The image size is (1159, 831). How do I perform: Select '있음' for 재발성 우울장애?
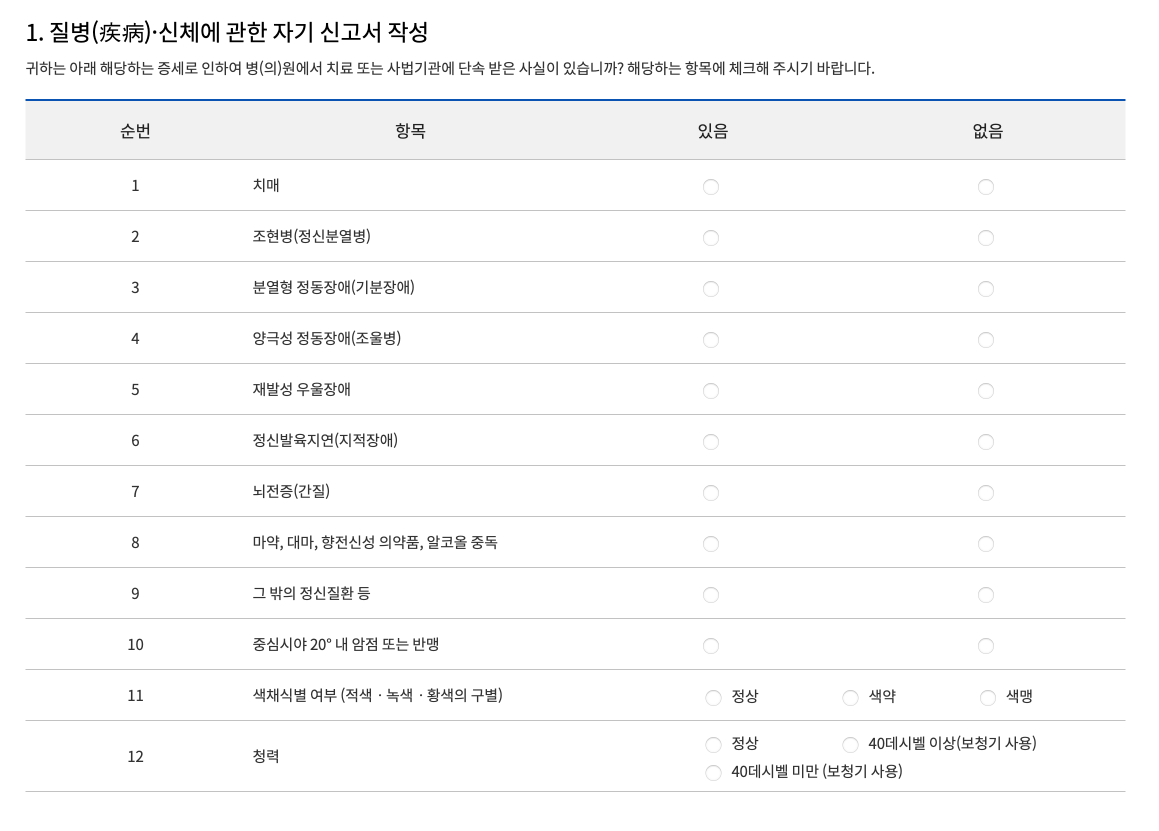tap(711, 390)
